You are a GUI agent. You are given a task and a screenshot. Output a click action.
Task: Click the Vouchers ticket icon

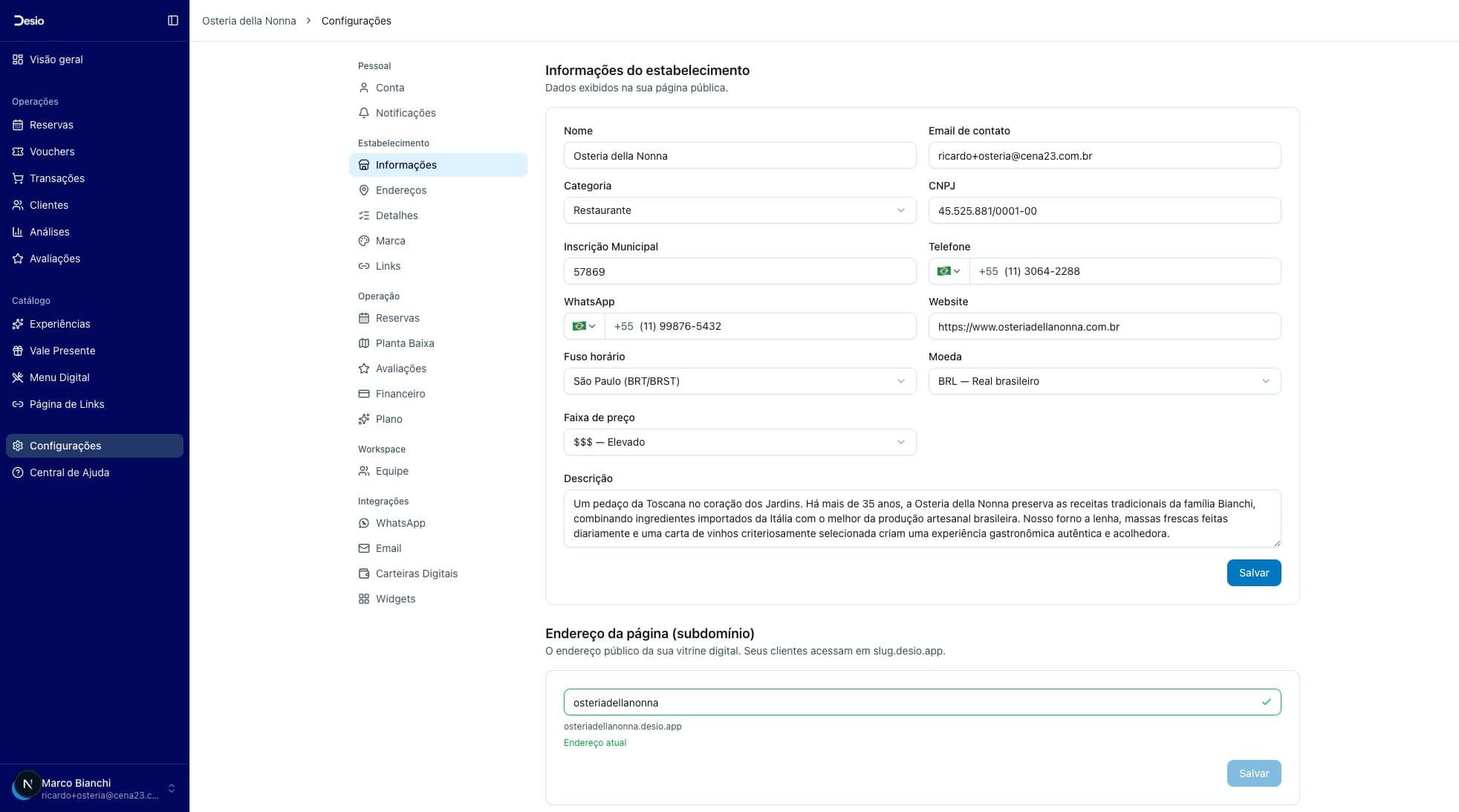click(x=18, y=152)
